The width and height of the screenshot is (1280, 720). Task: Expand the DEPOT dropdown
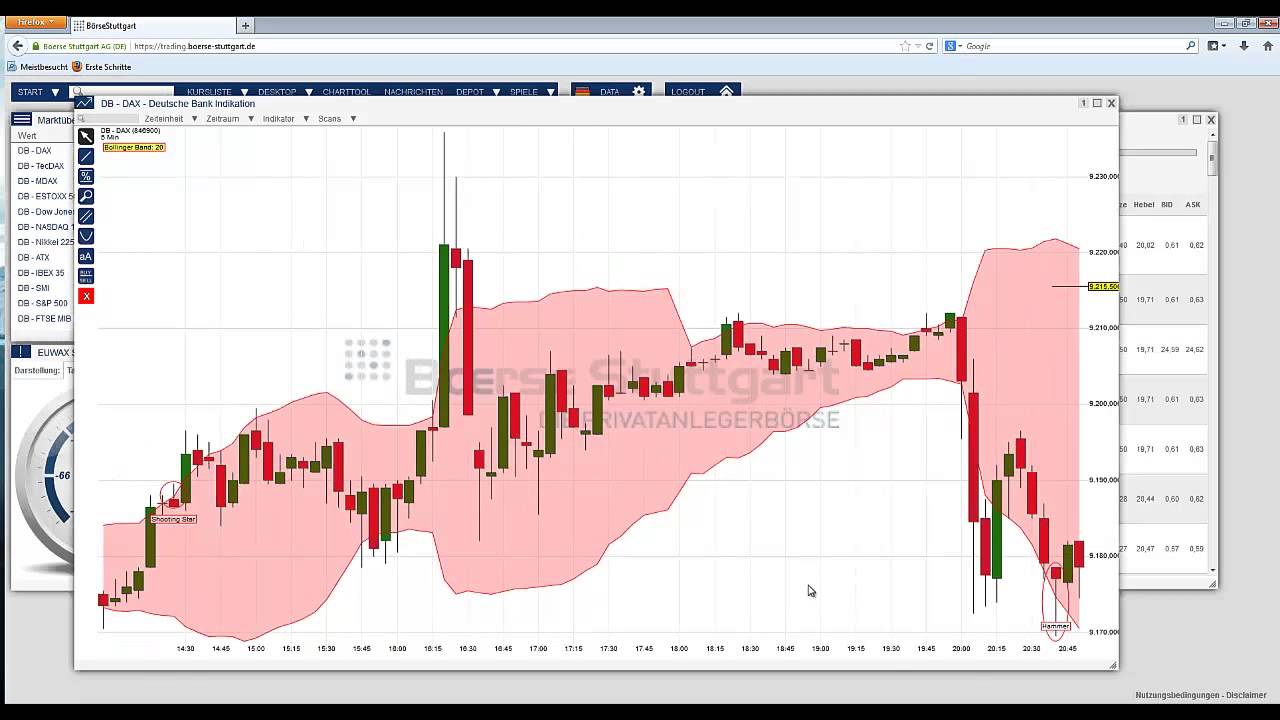(x=477, y=92)
